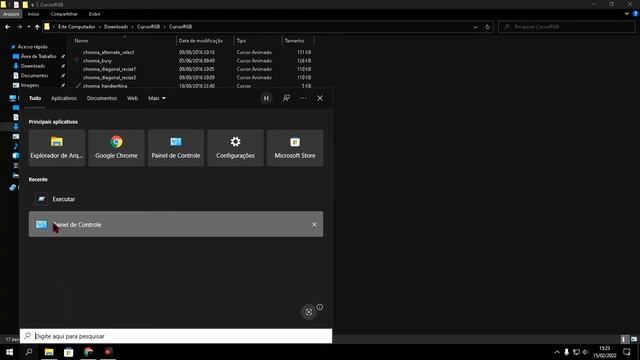The width and height of the screenshot is (640, 360).
Task: Open the notification center icon
Action: pos(627,352)
